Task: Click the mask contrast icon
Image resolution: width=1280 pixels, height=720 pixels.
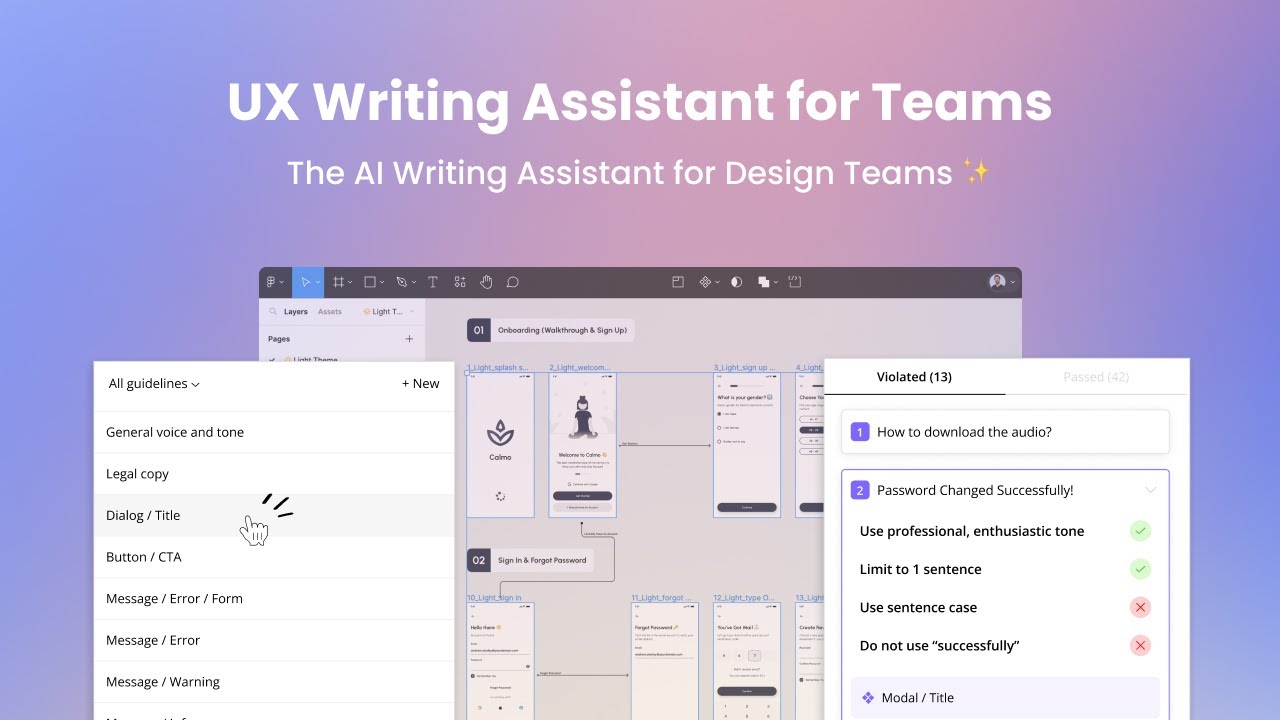Action: pyautogui.click(x=737, y=282)
